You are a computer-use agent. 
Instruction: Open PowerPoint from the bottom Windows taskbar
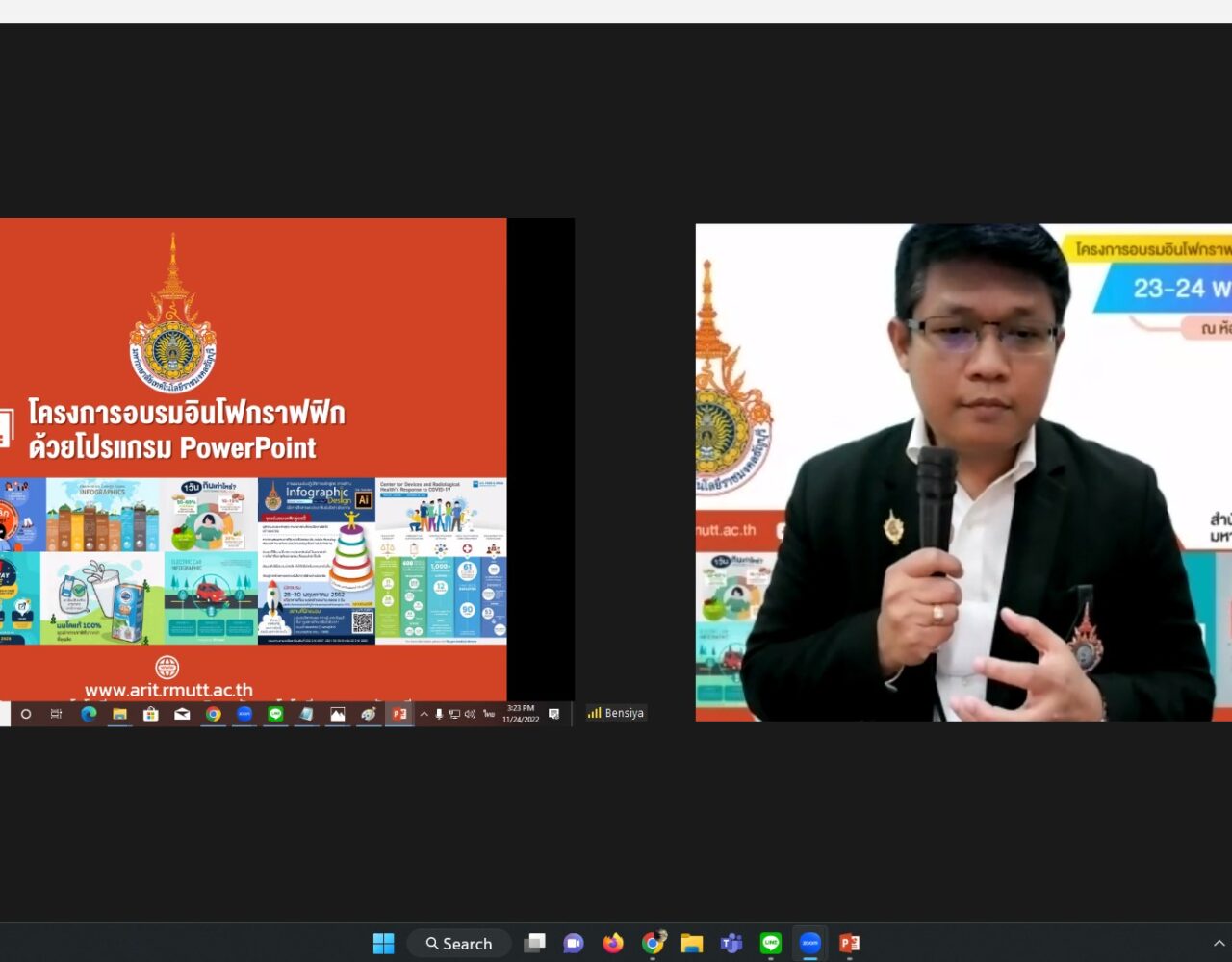coord(850,944)
